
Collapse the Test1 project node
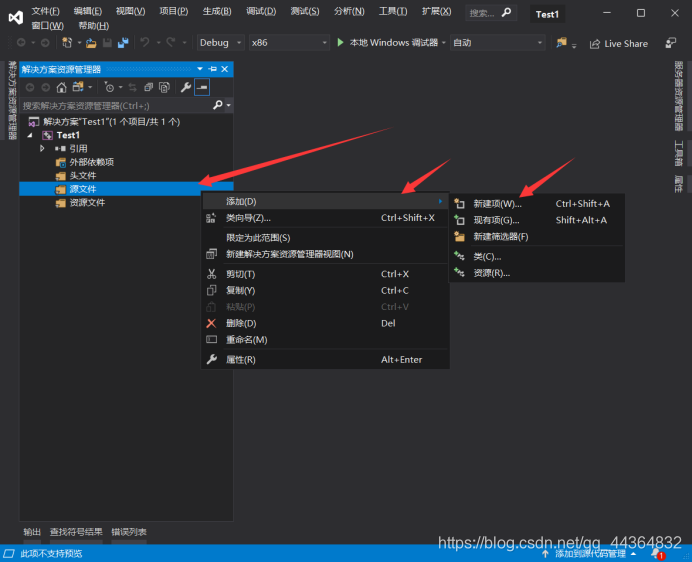pyautogui.click(x=30, y=135)
